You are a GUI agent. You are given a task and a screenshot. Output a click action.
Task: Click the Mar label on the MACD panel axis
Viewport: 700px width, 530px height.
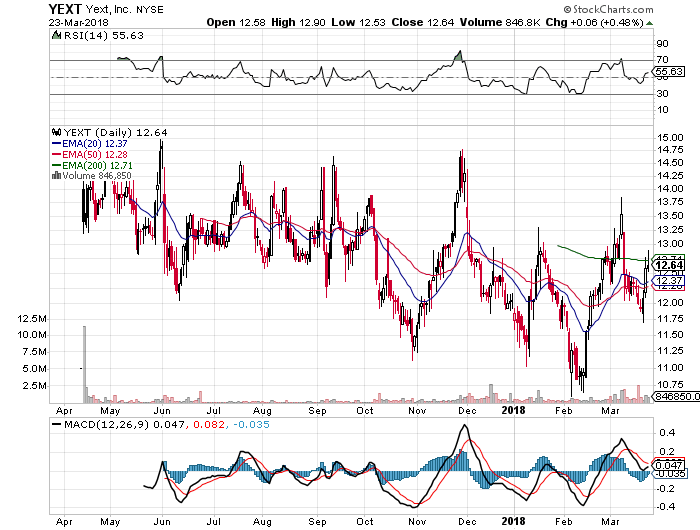click(x=610, y=521)
